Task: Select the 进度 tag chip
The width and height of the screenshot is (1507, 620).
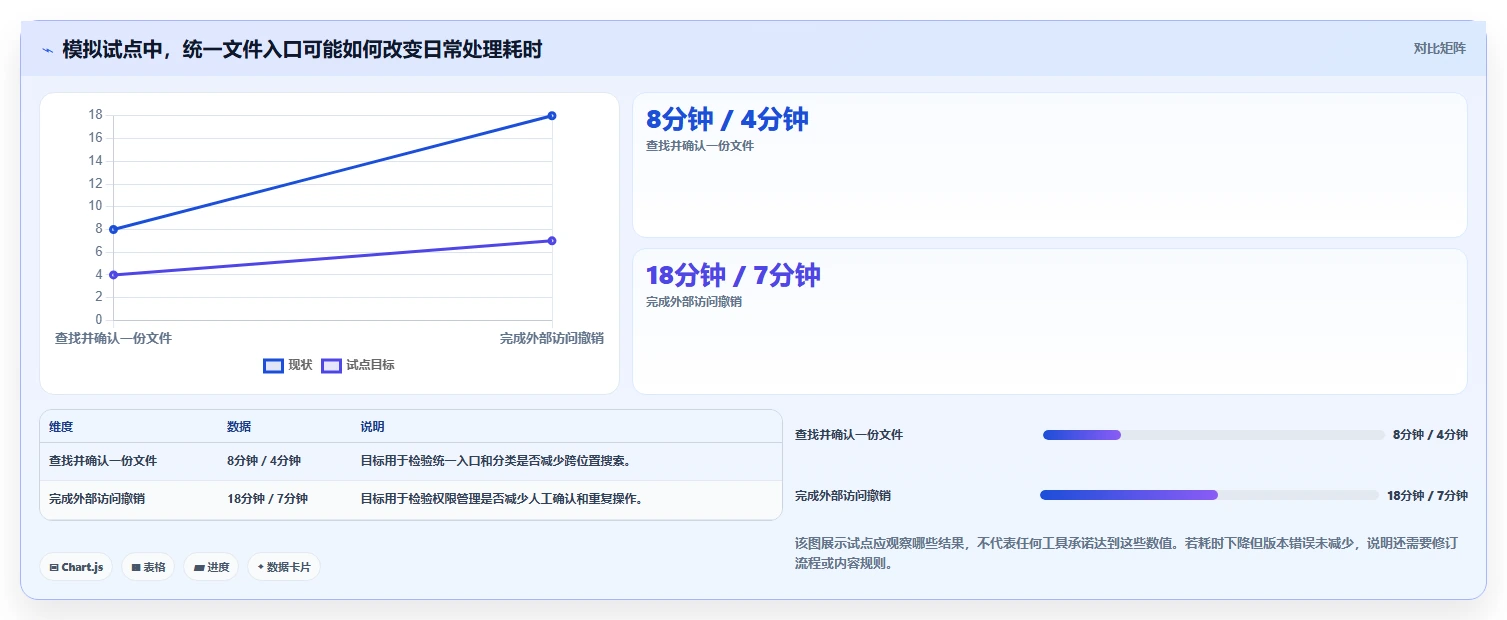Action: (x=211, y=567)
